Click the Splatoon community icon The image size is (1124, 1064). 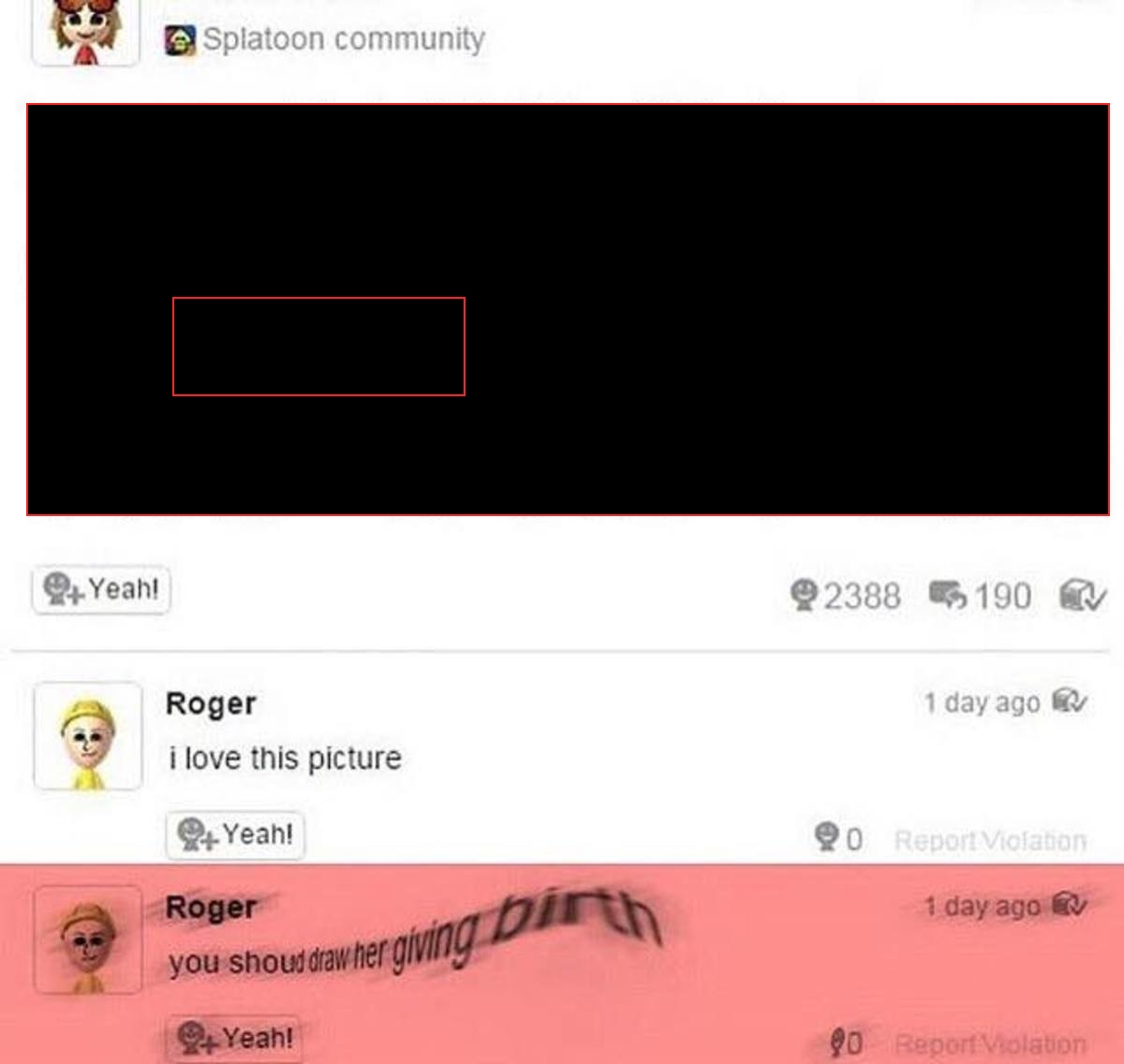coord(180,40)
